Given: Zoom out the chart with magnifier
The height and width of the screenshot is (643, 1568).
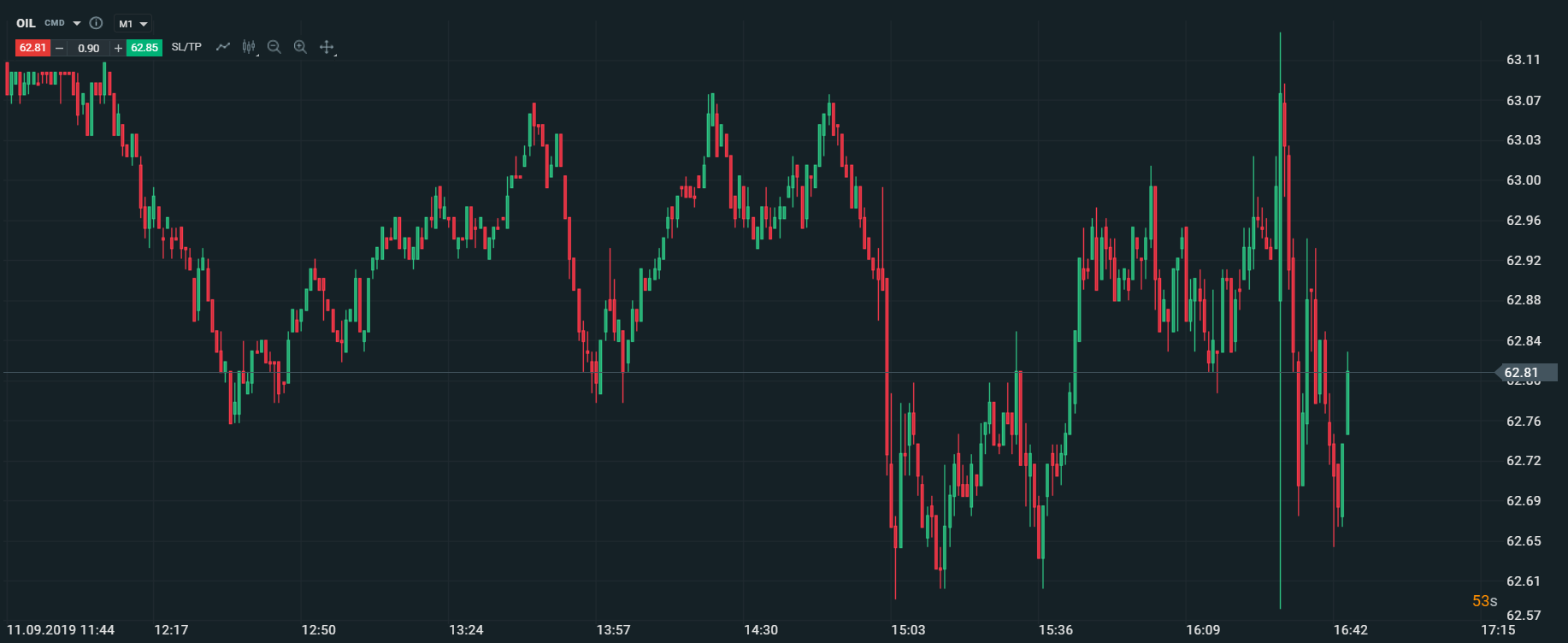Looking at the screenshot, I should tap(274, 47).
